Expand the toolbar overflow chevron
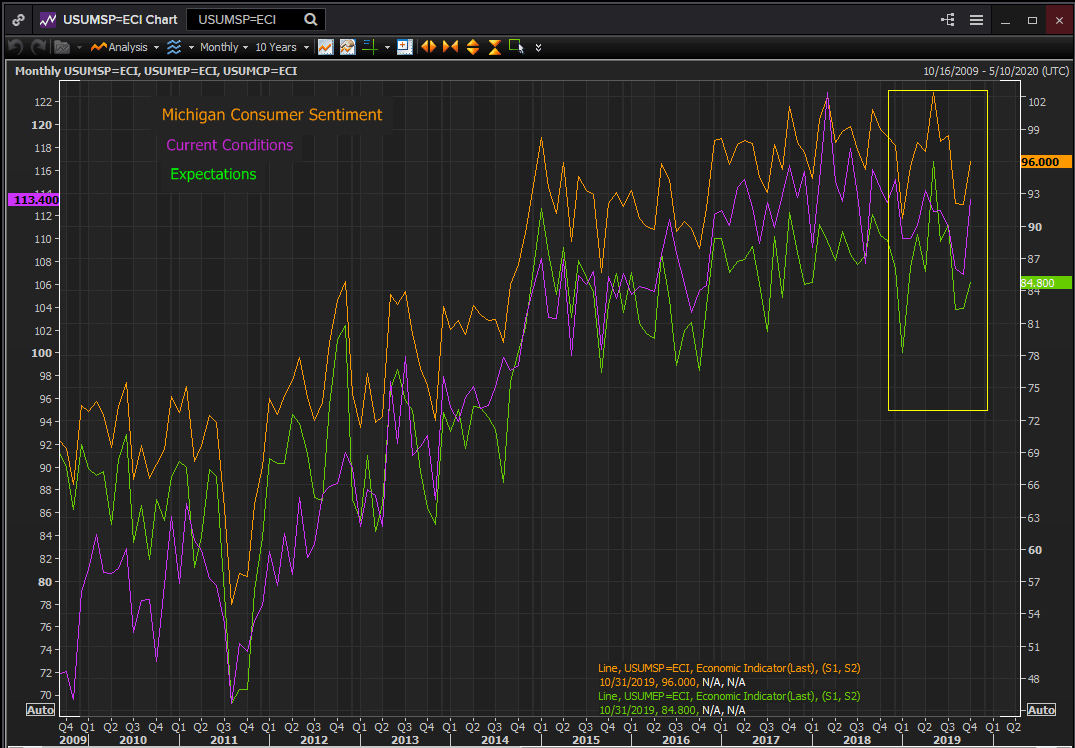The image size is (1075, 748). (539, 47)
